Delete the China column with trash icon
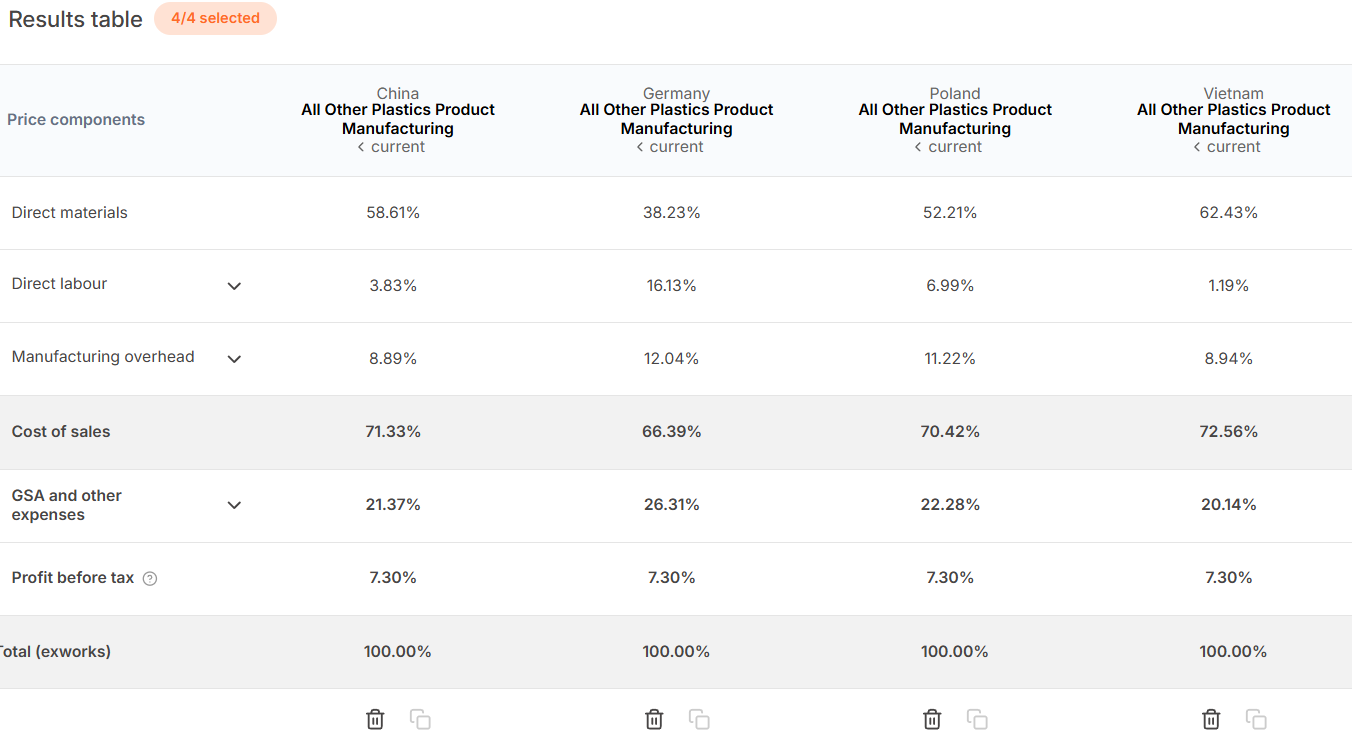The width and height of the screenshot is (1352, 744). pyautogui.click(x=375, y=719)
